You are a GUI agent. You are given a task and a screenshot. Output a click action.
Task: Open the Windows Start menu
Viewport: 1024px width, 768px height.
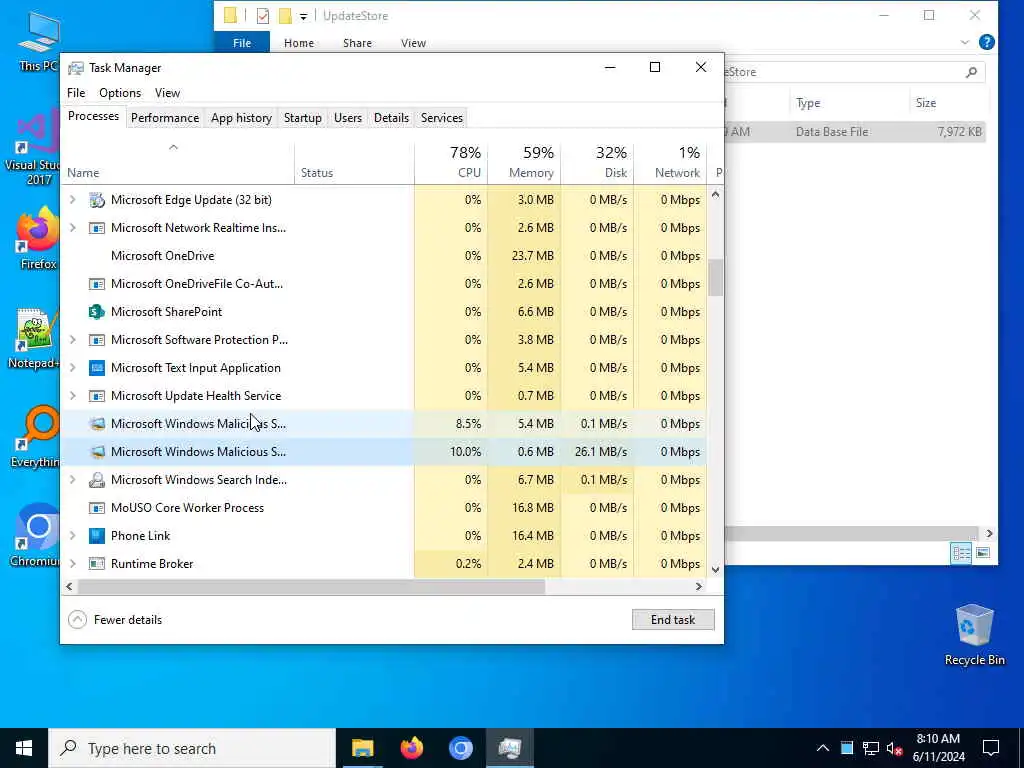tap(24, 748)
